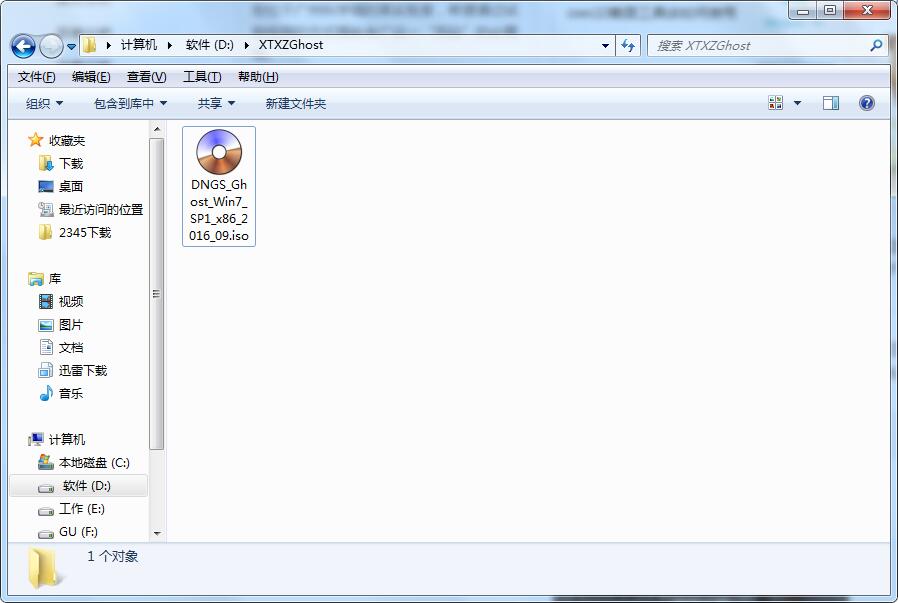Open the address bar breadcrumb dropdown arrow
Screen dimensions: 898x603
[x=604, y=45]
